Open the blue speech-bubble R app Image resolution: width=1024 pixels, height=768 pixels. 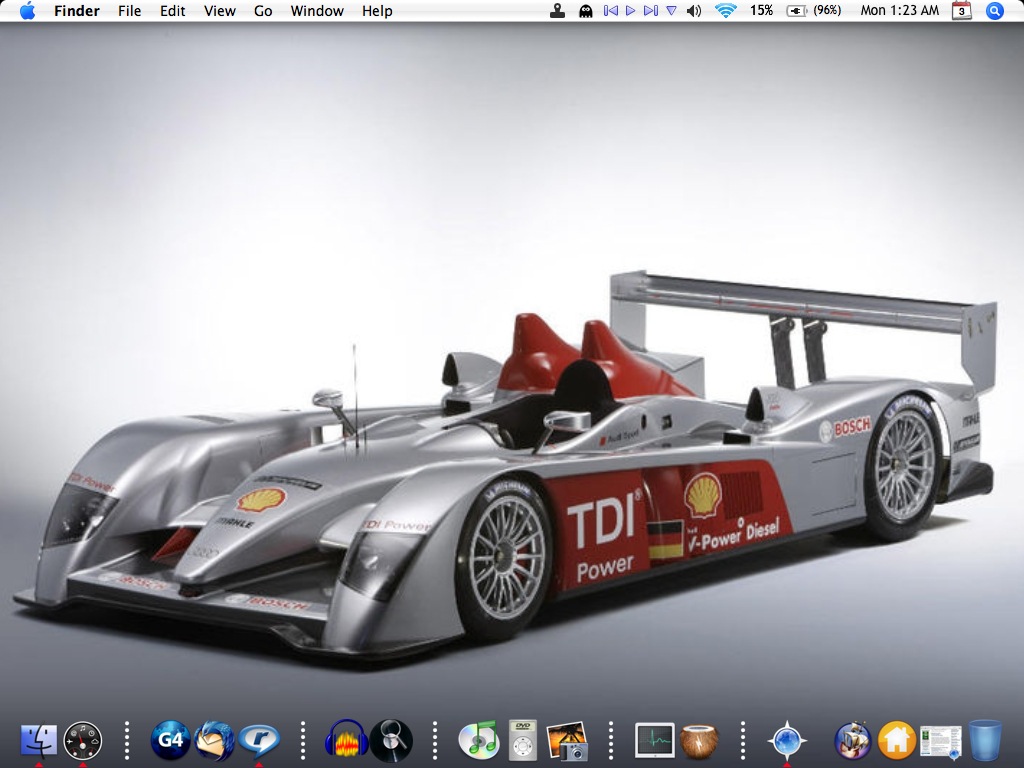(259, 741)
